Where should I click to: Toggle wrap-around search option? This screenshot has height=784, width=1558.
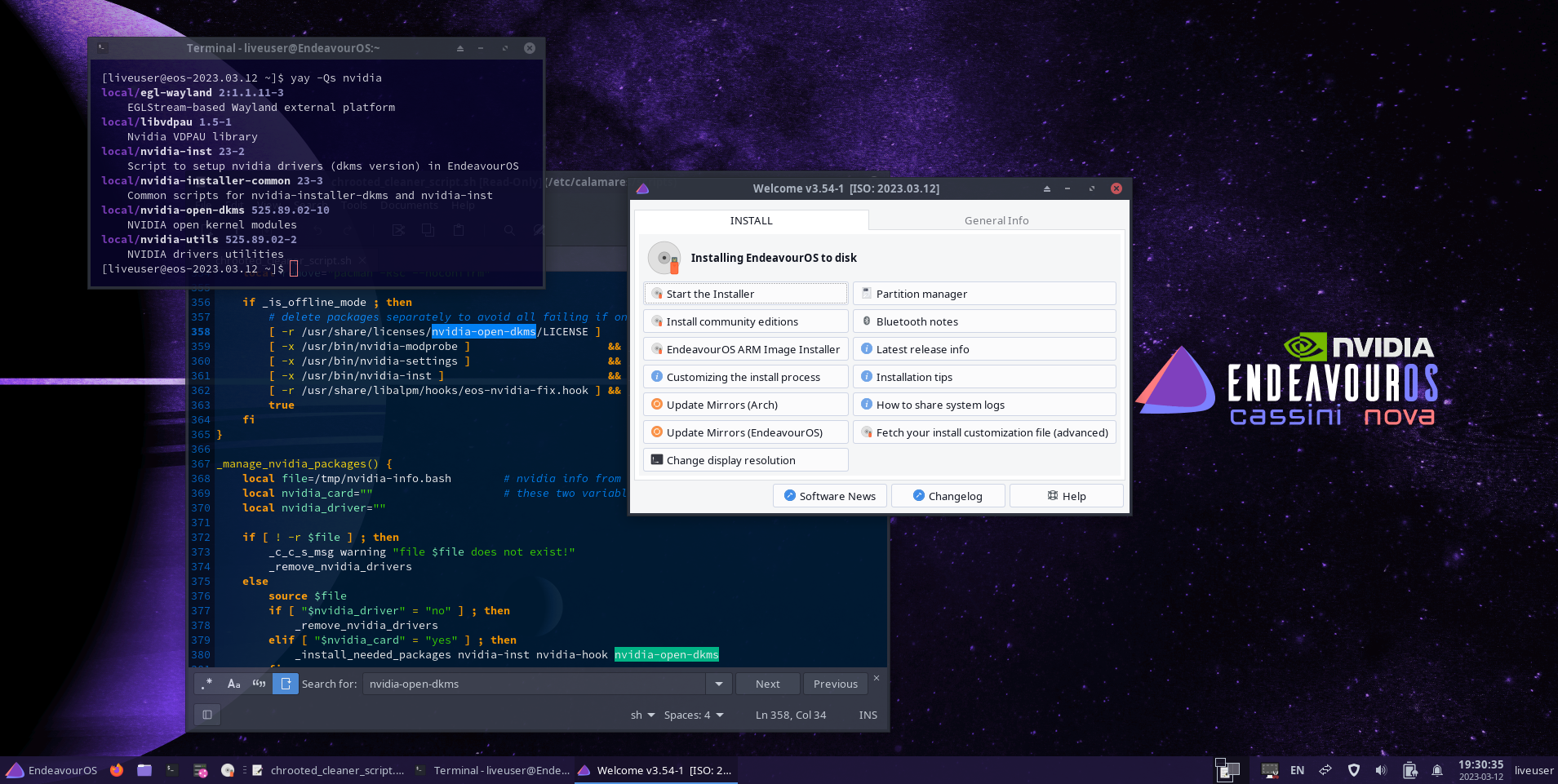286,684
